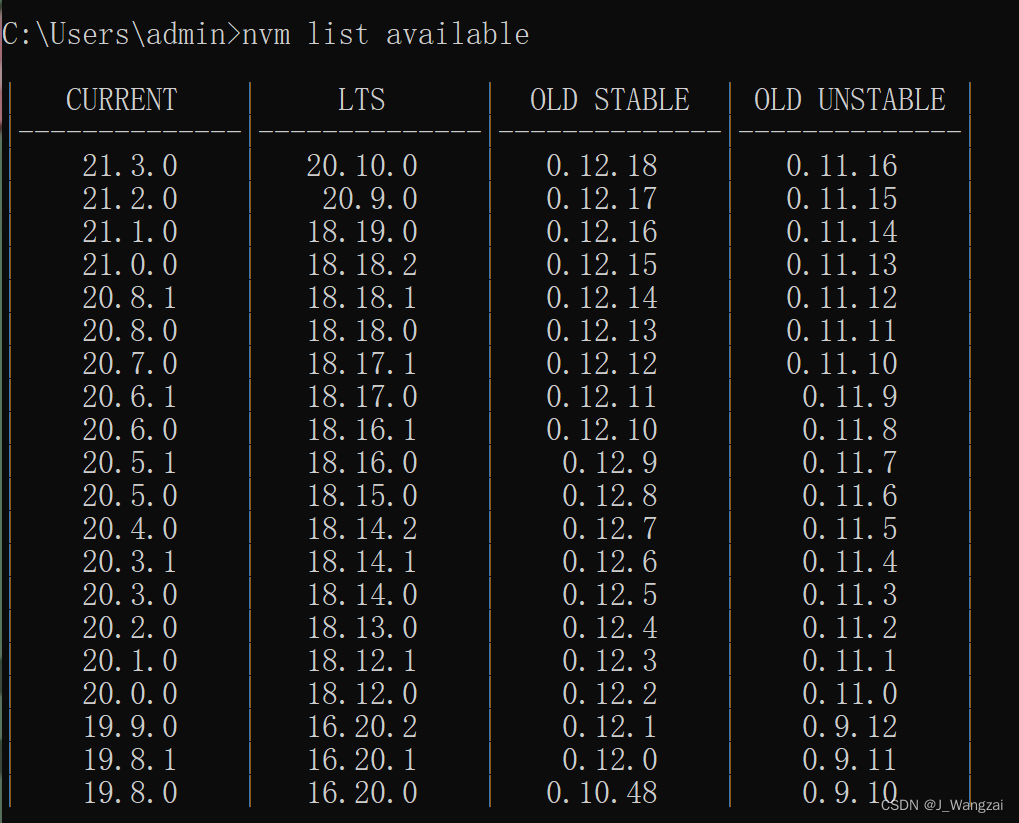Select the CURRENT column header

(x=122, y=99)
